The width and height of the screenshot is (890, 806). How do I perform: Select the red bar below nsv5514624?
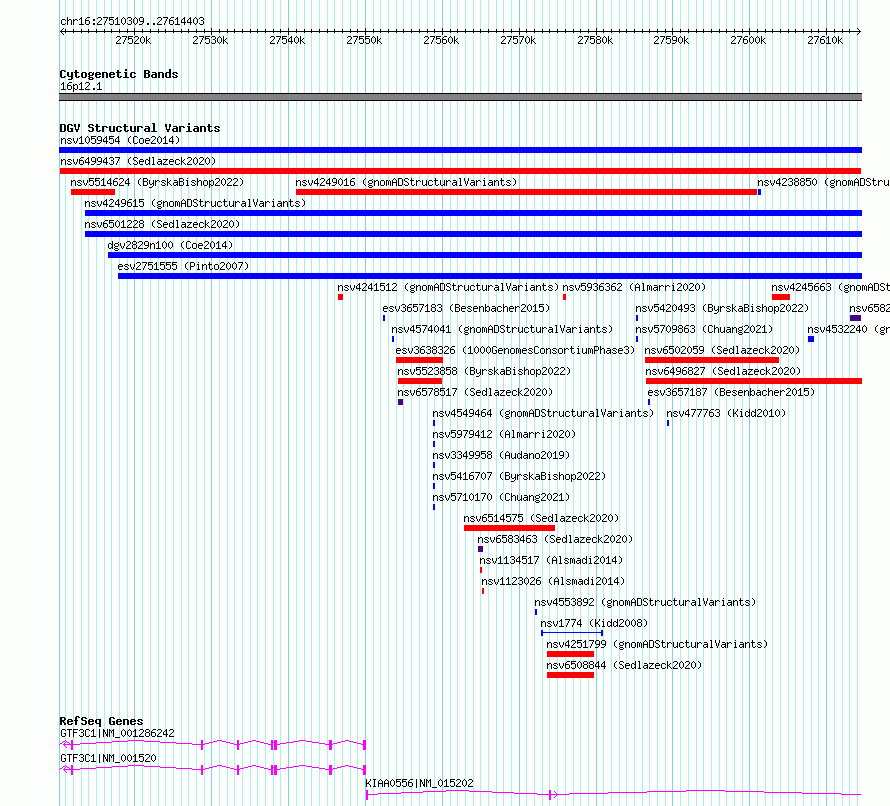tap(93, 192)
